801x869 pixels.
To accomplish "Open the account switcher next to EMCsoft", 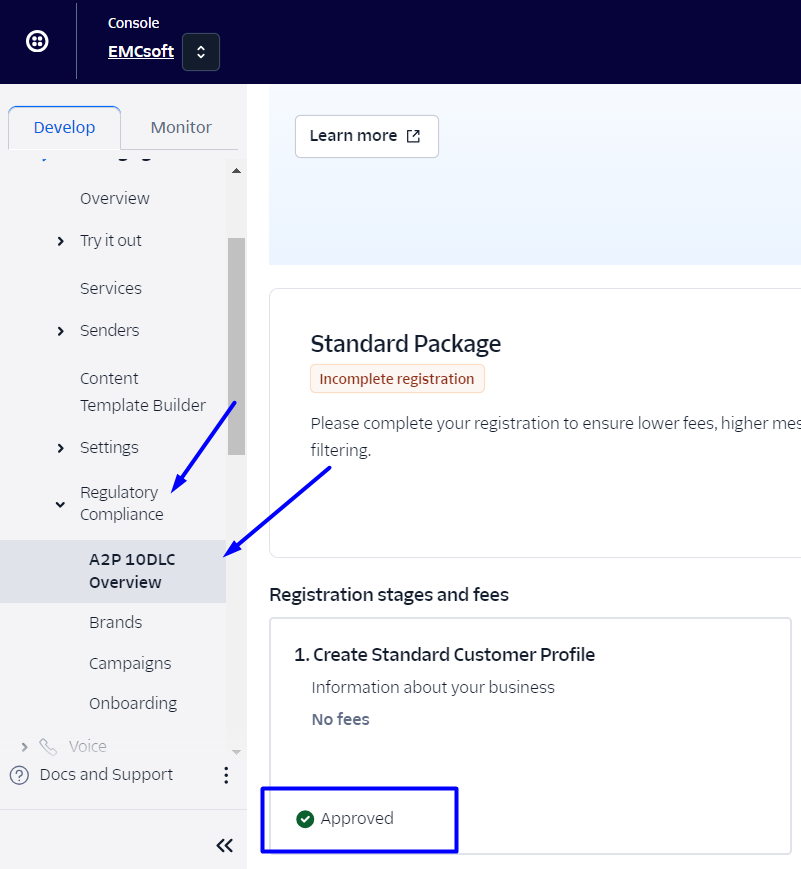I will [x=201, y=52].
